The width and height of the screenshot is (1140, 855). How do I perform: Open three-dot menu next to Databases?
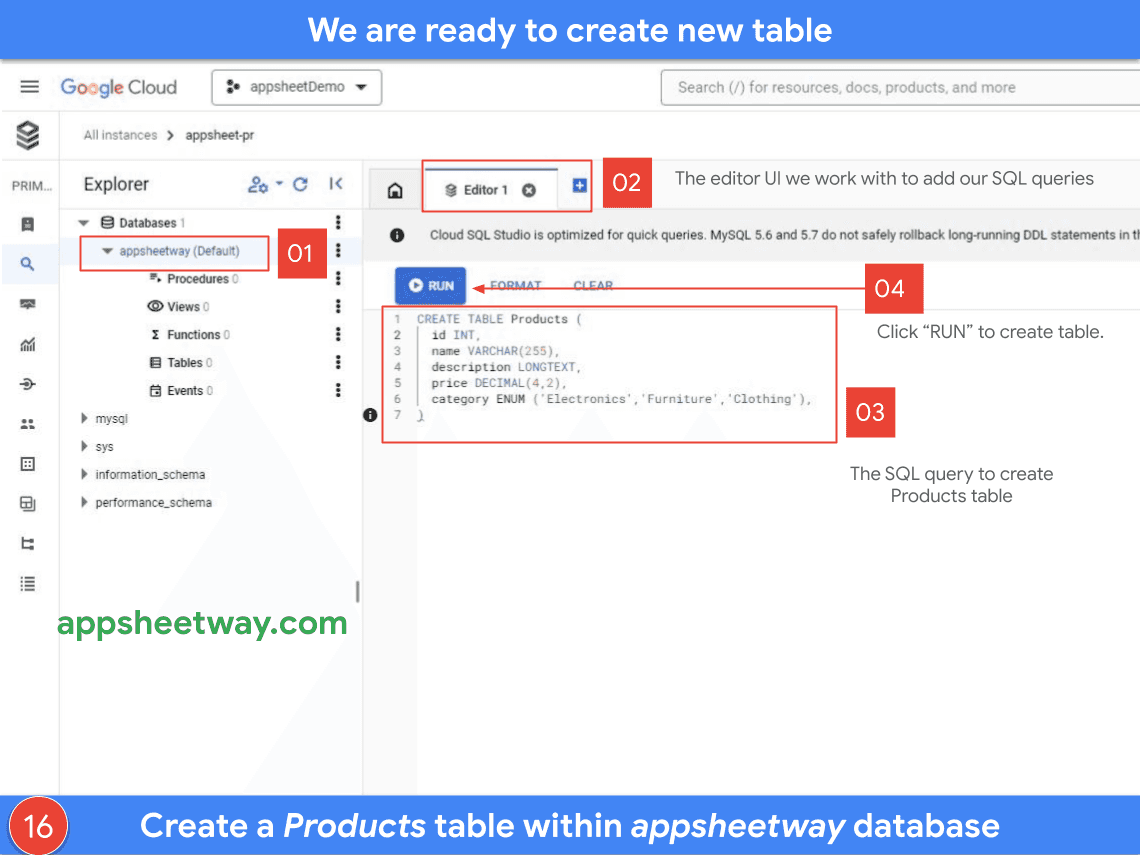pyautogui.click(x=338, y=223)
